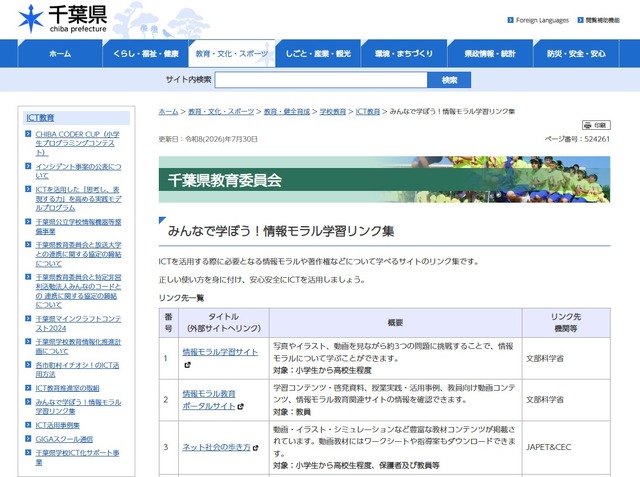The image size is (640, 477).
Task: Click the 対象：教員 text in row 2
Action: coord(292,412)
